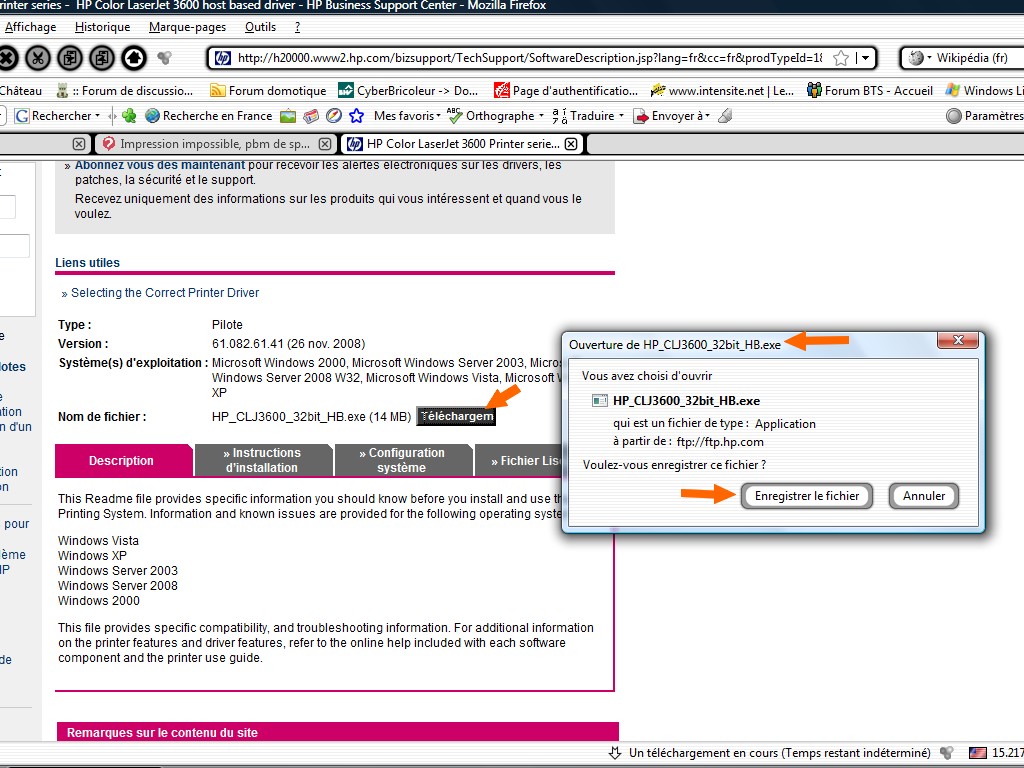Click the Home icon in the navigation toolbar
This screenshot has width=1024, height=768.
click(x=134, y=57)
